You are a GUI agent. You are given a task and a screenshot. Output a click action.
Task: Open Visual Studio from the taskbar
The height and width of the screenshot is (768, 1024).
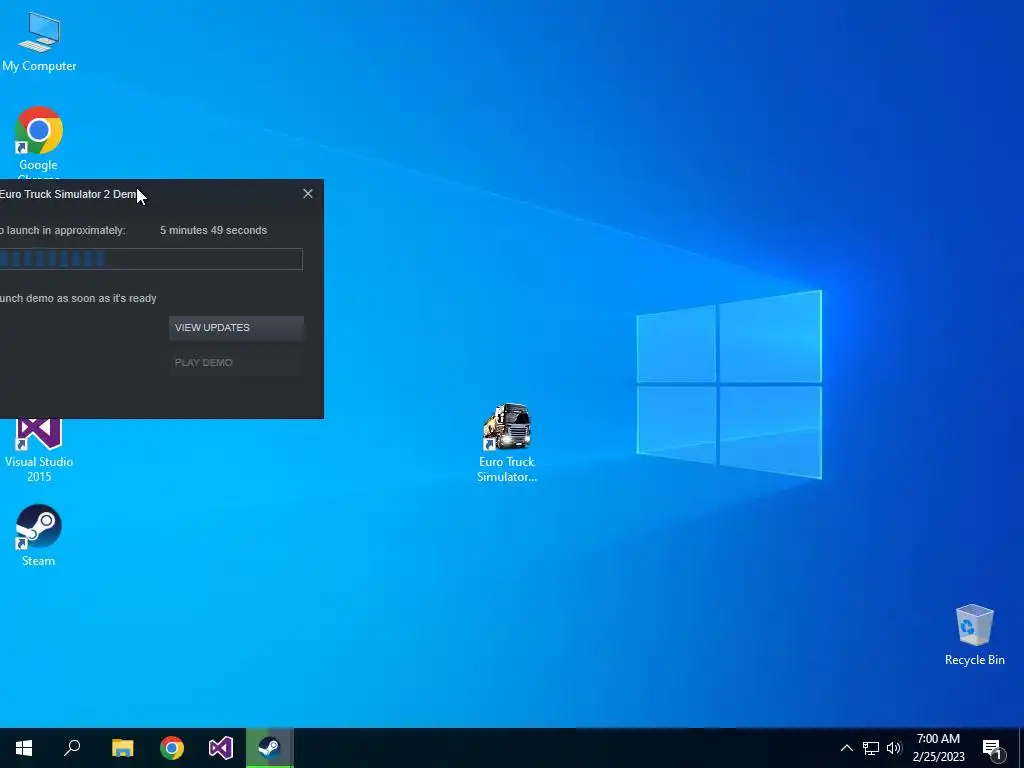coord(221,748)
